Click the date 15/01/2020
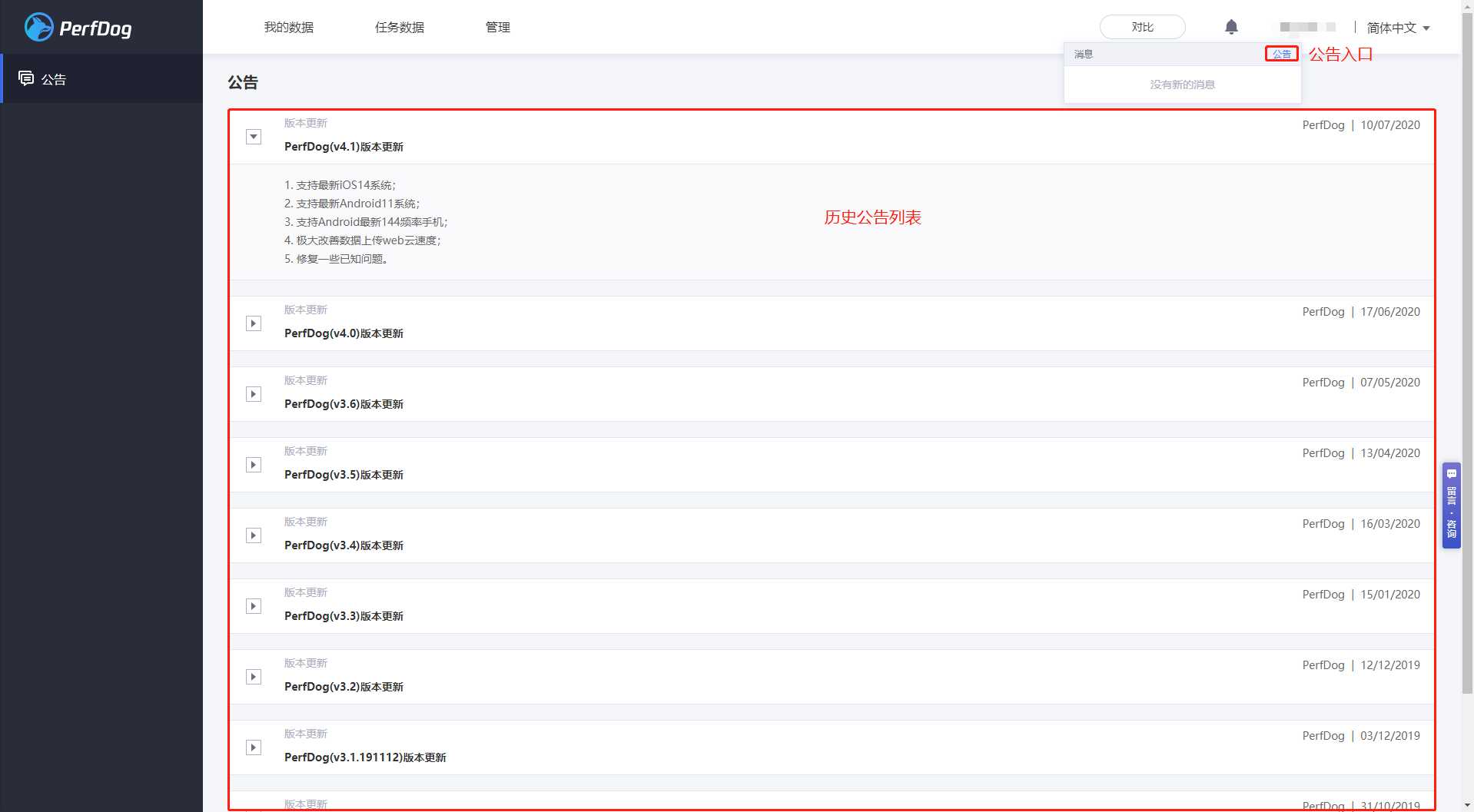 click(1390, 595)
